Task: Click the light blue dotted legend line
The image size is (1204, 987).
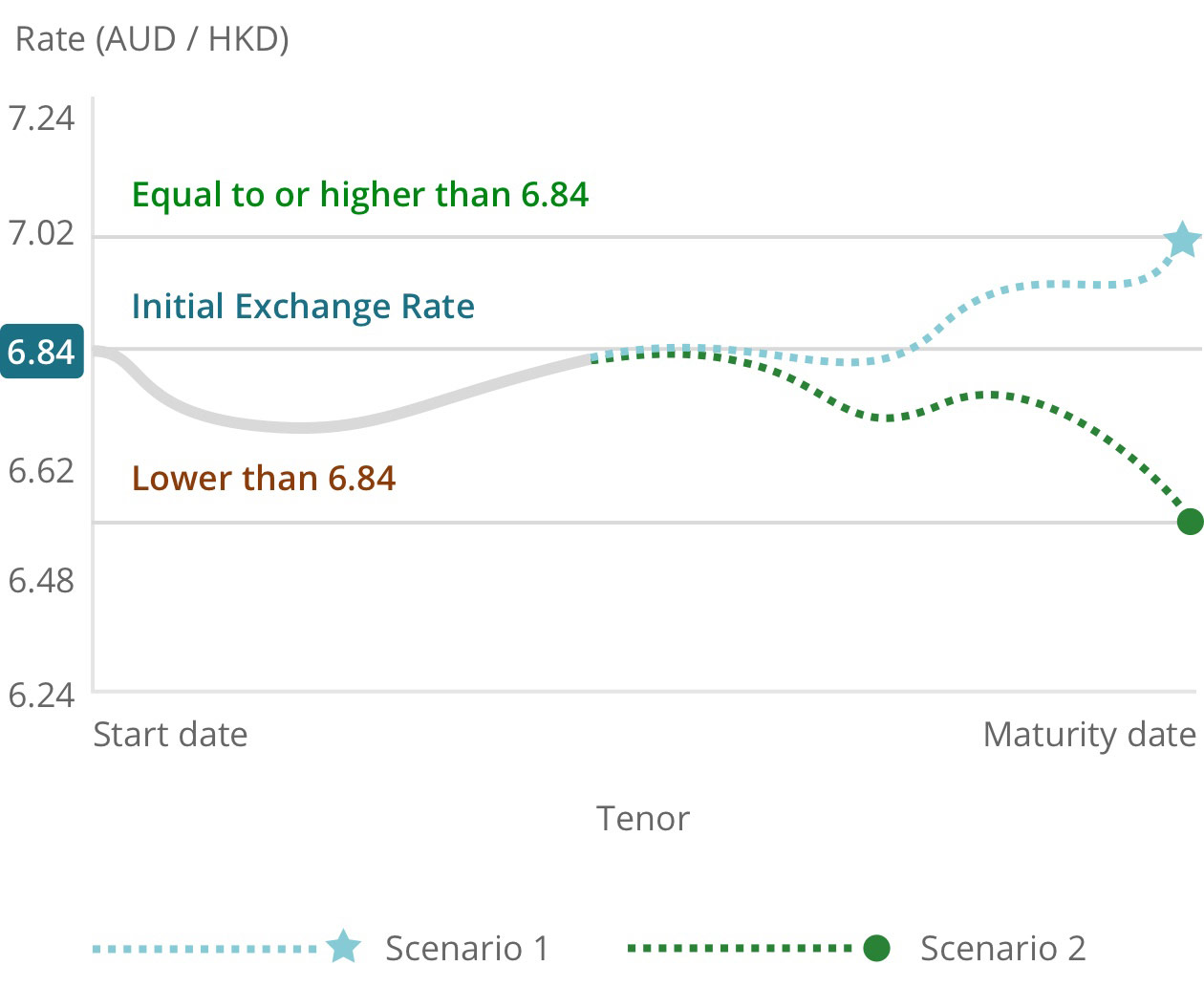Action: coord(204,949)
